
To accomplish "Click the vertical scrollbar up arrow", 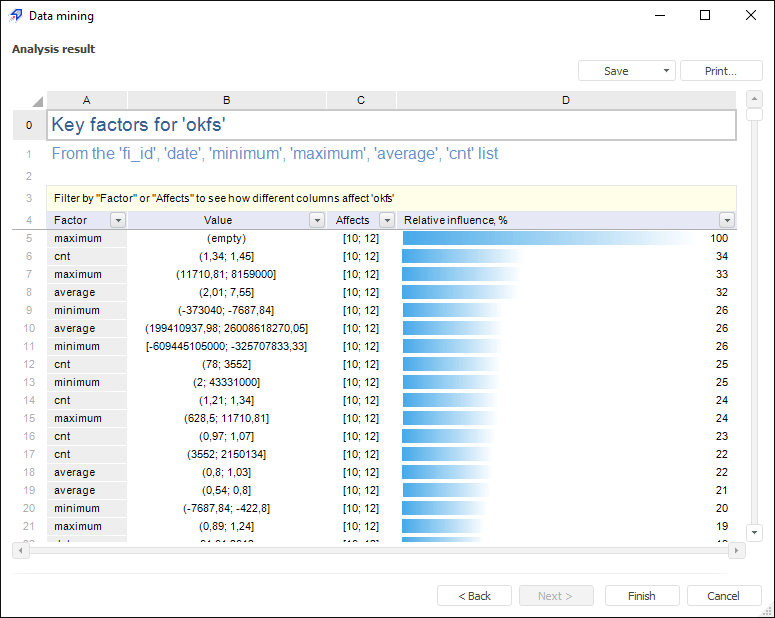I will click(755, 100).
